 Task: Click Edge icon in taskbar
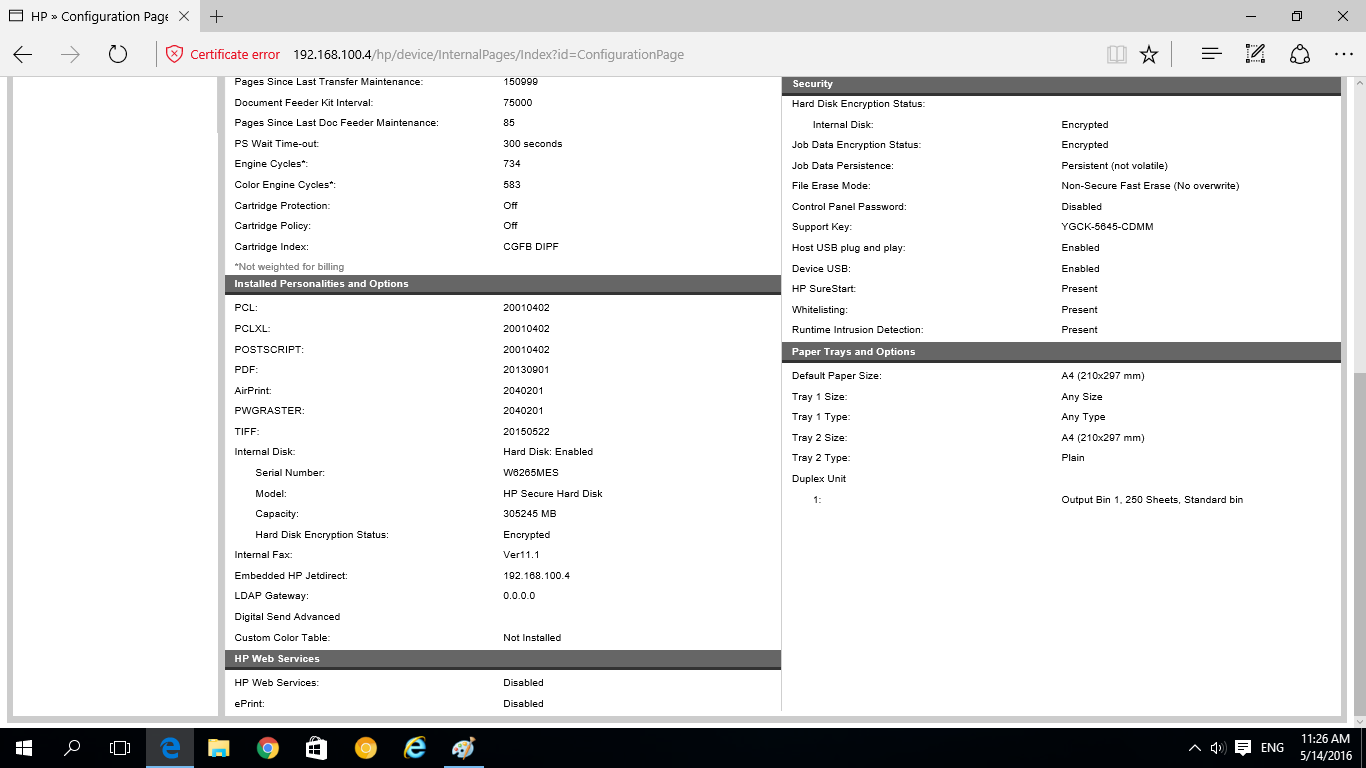click(170, 748)
